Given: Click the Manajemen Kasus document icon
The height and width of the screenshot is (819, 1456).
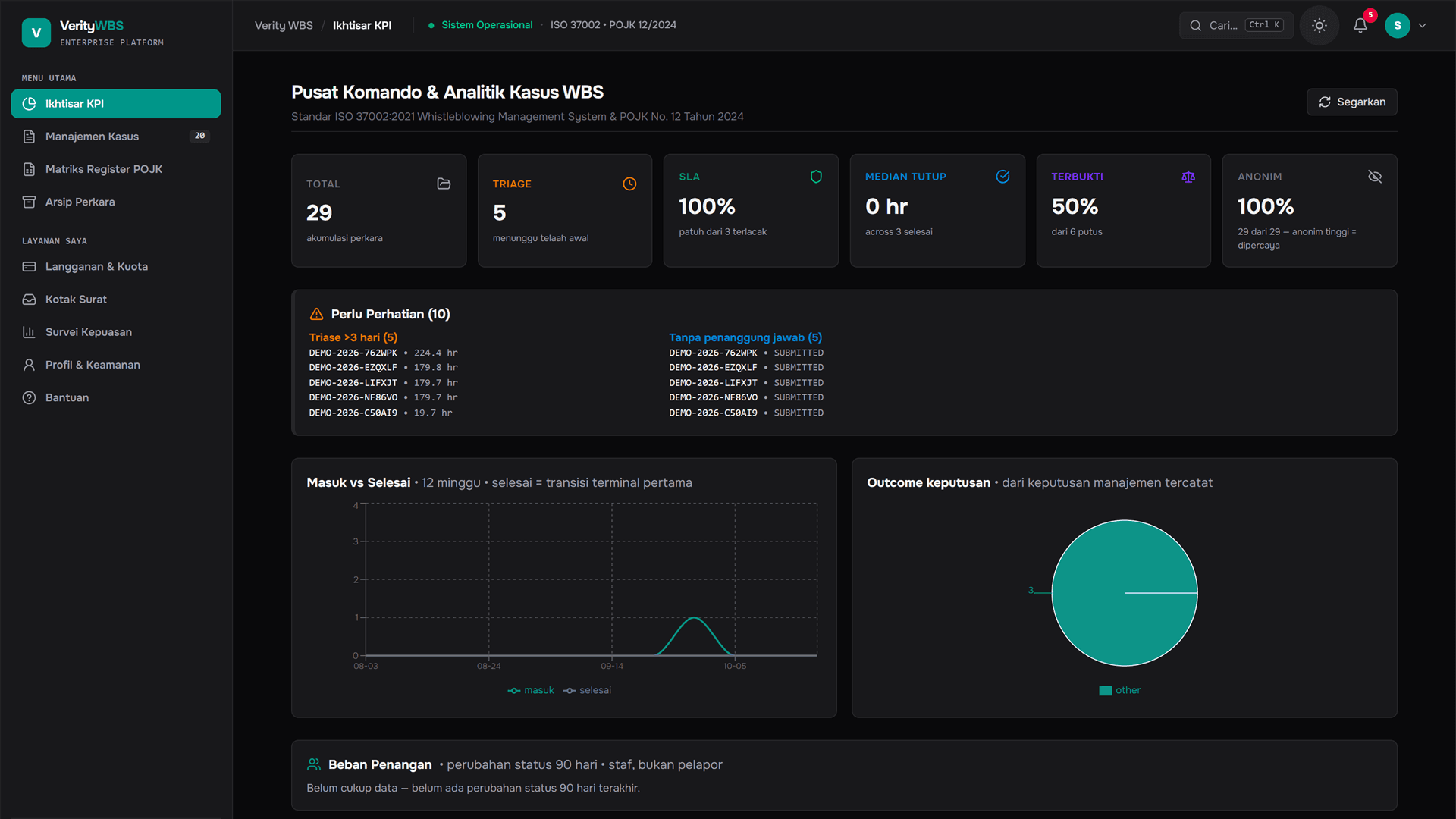Looking at the screenshot, I should (x=29, y=136).
